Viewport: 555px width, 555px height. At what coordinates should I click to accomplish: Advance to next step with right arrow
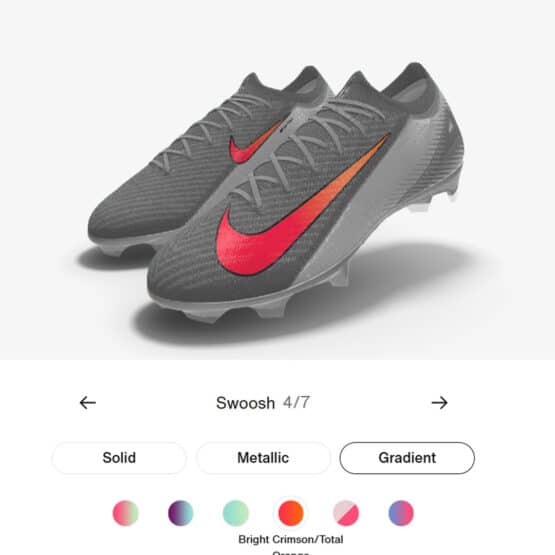(440, 402)
